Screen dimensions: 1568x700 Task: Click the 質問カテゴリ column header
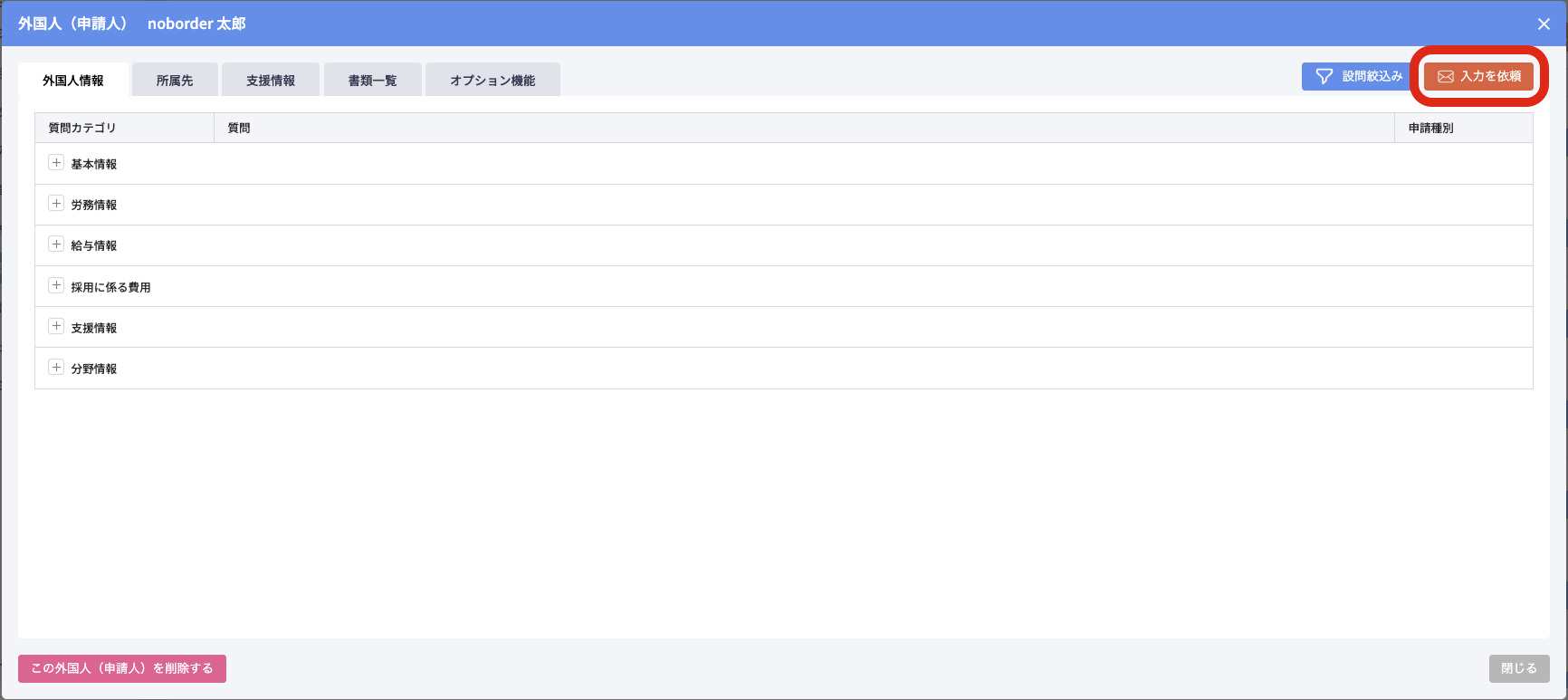tap(82, 128)
